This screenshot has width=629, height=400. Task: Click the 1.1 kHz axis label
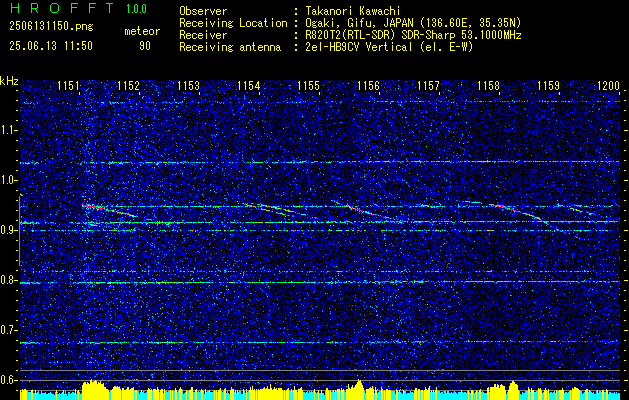(x=9, y=130)
